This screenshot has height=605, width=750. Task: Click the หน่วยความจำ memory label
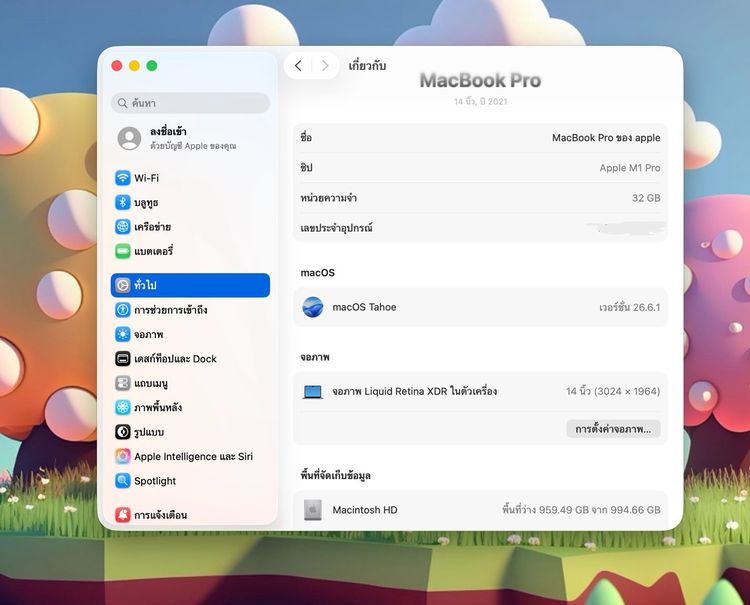(x=329, y=198)
